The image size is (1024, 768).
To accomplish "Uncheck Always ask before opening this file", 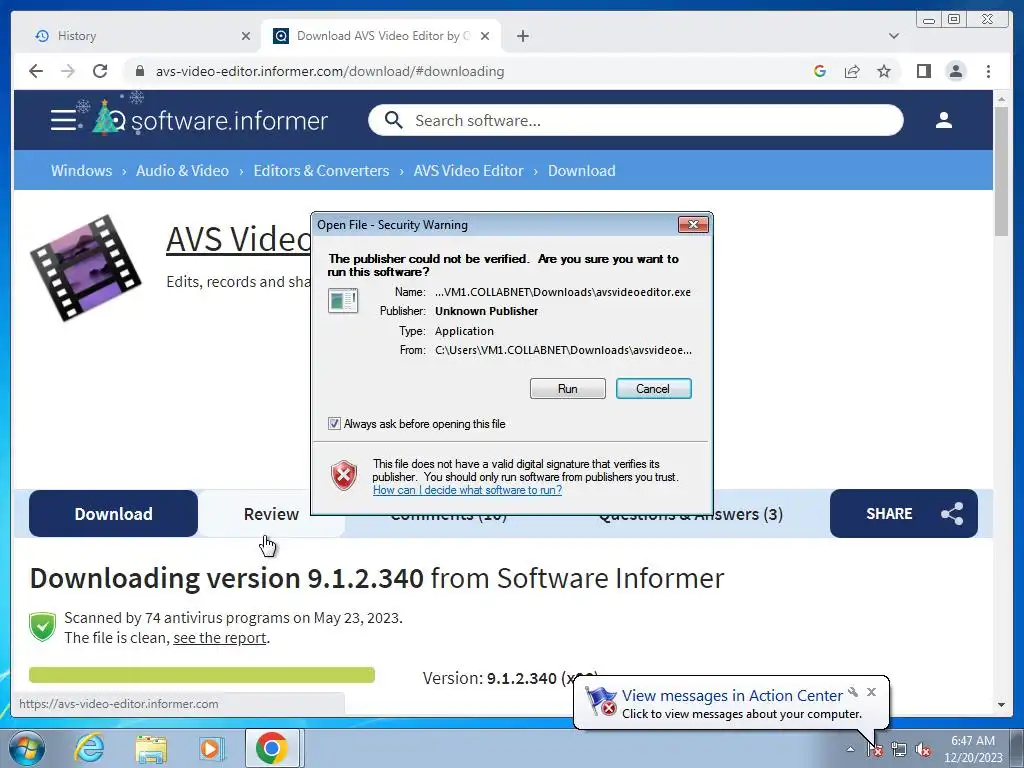I will click(334, 424).
